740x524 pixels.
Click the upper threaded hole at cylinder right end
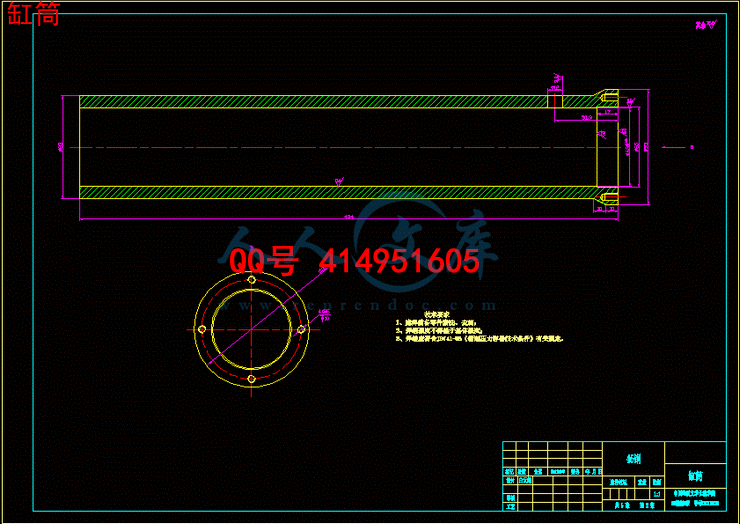[x=608, y=97]
